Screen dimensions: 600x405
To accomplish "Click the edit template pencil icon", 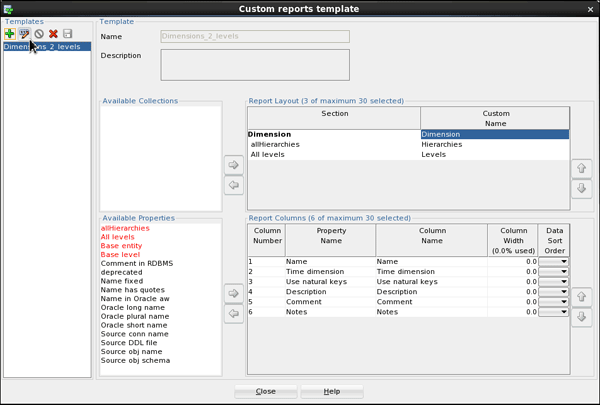I will point(24,34).
